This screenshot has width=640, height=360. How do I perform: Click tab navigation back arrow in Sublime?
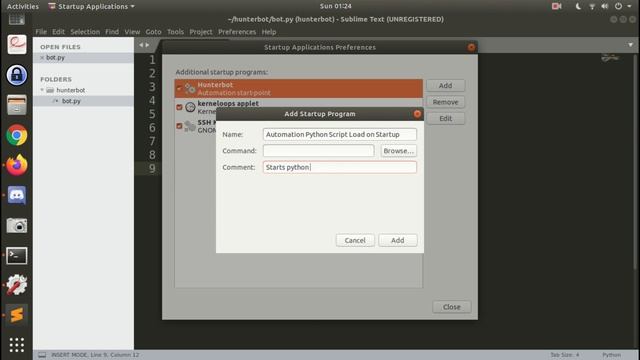141,45
